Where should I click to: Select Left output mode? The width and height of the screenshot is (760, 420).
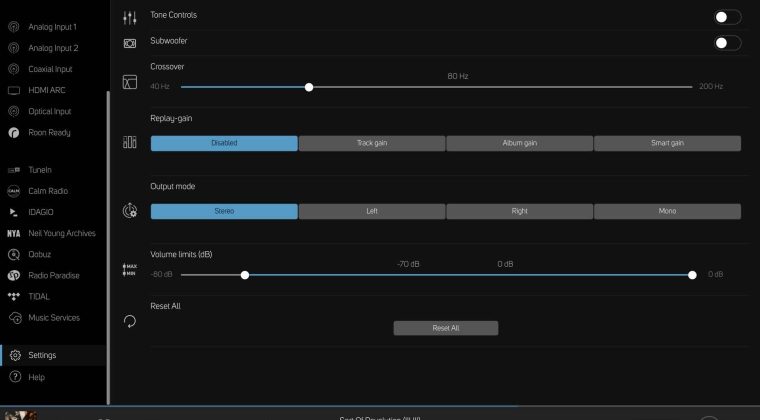(x=371, y=211)
